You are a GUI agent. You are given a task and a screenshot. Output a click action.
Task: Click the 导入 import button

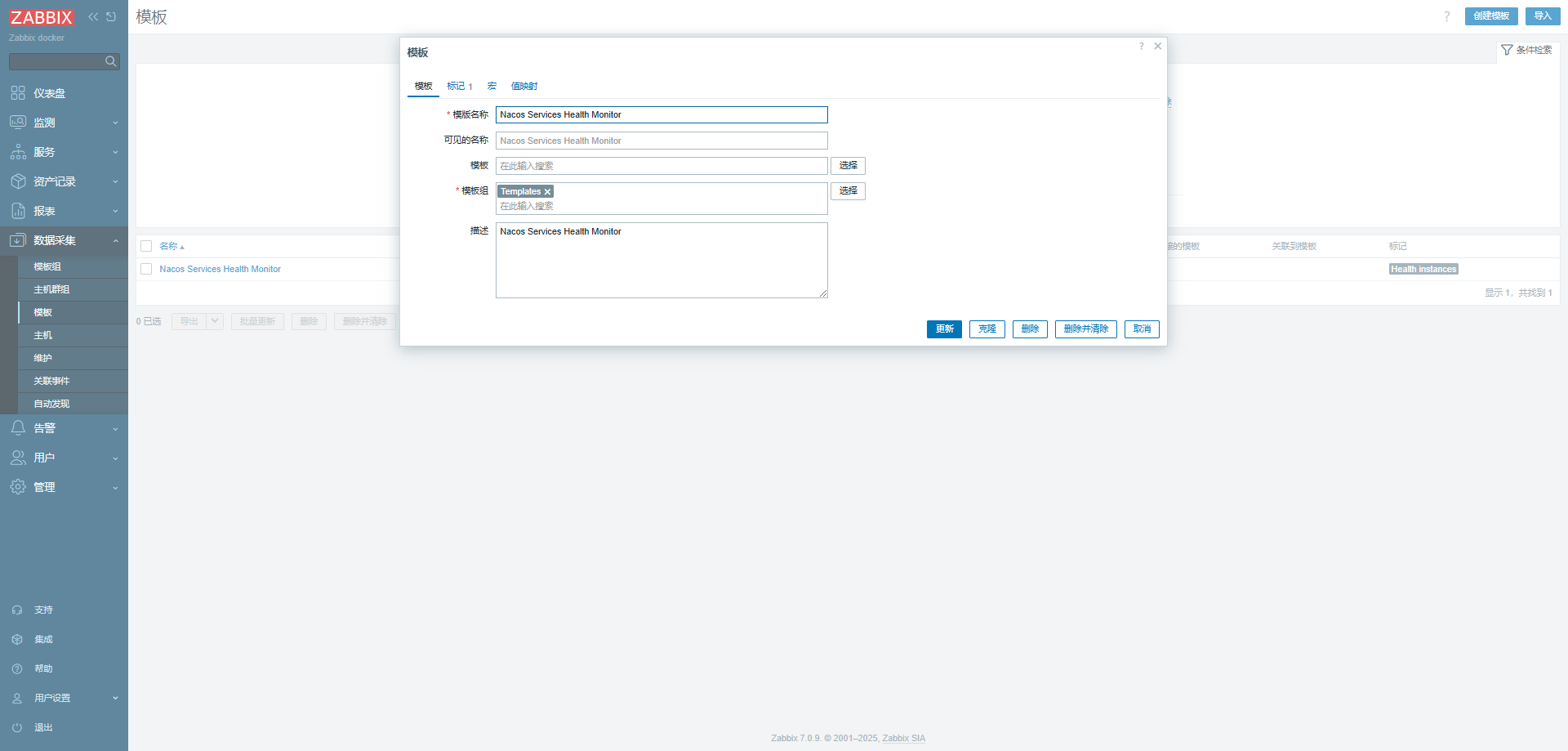tap(1543, 16)
